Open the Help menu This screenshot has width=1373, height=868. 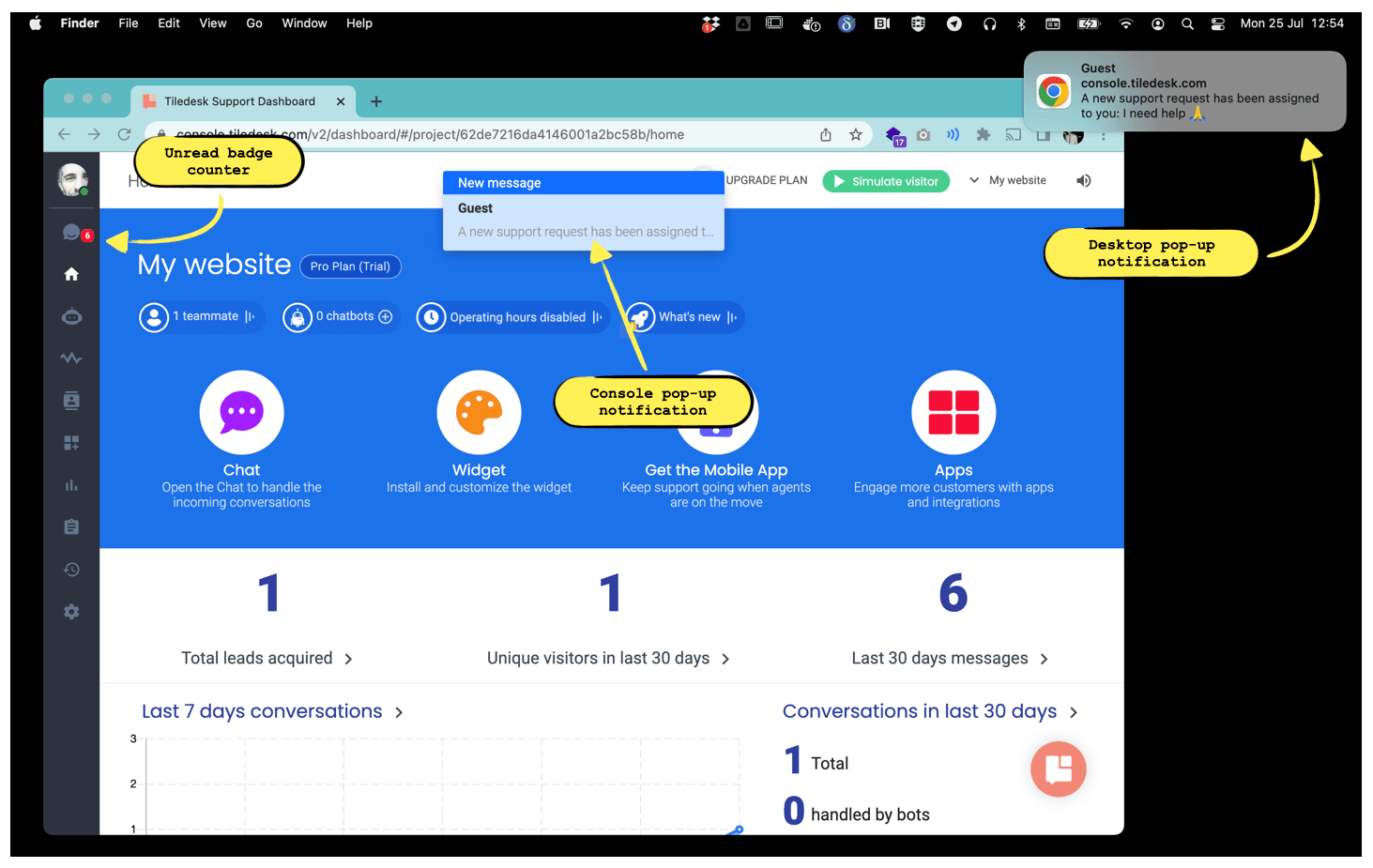pyautogui.click(x=359, y=23)
